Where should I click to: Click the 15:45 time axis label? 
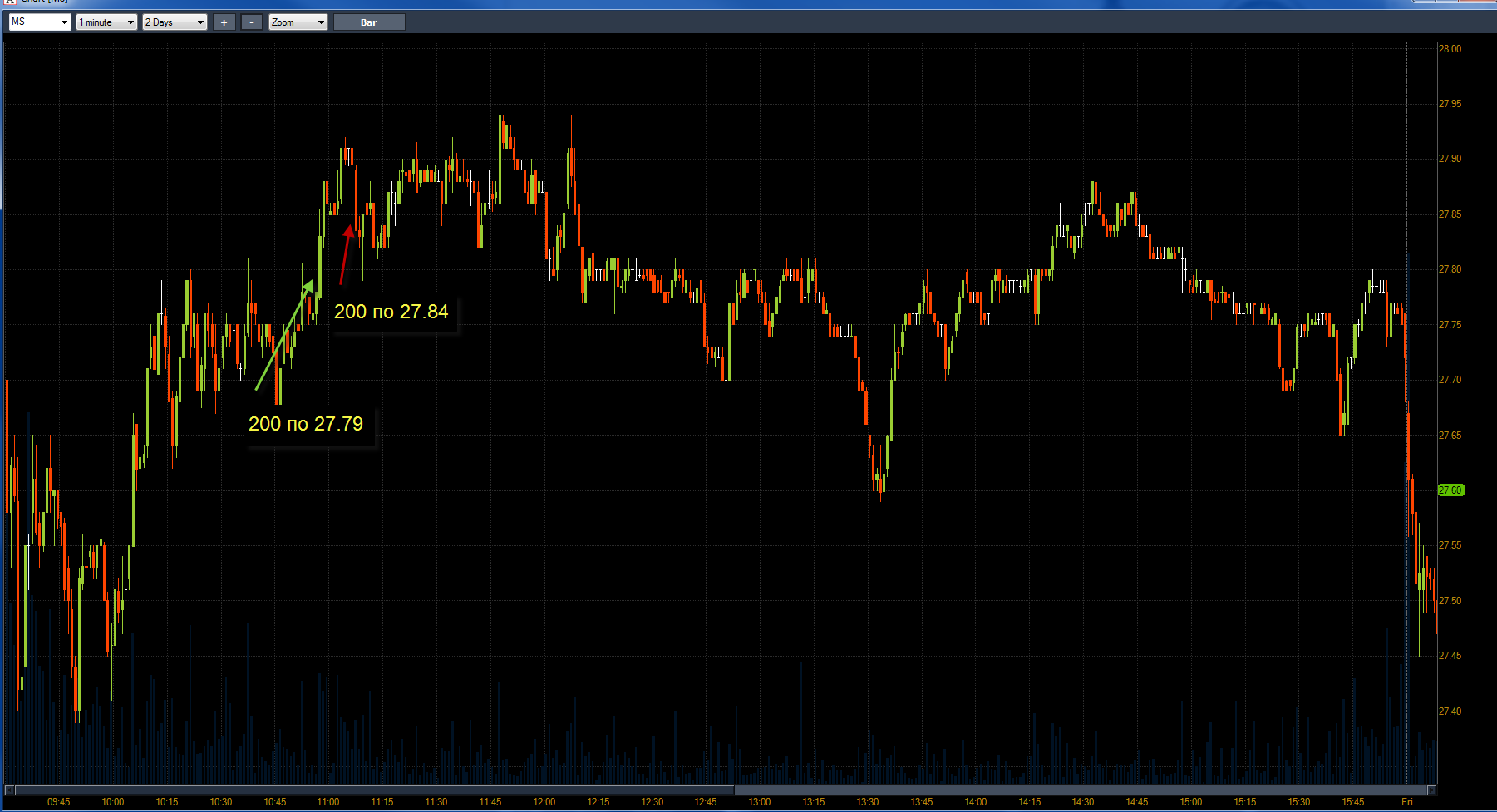point(1353,802)
